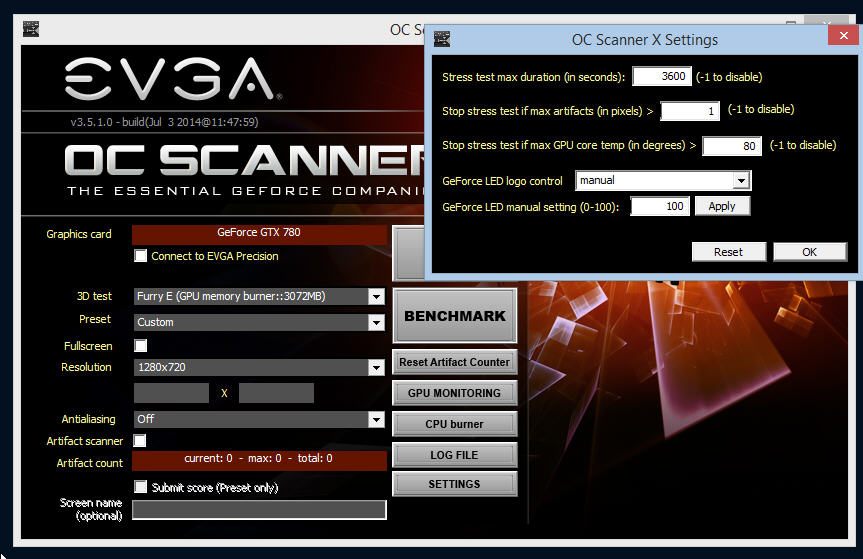The image size is (863, 559).
Task: Close the OC Scanner X Settings dialog
Action: pyautogui.click(x=843, y=36)
